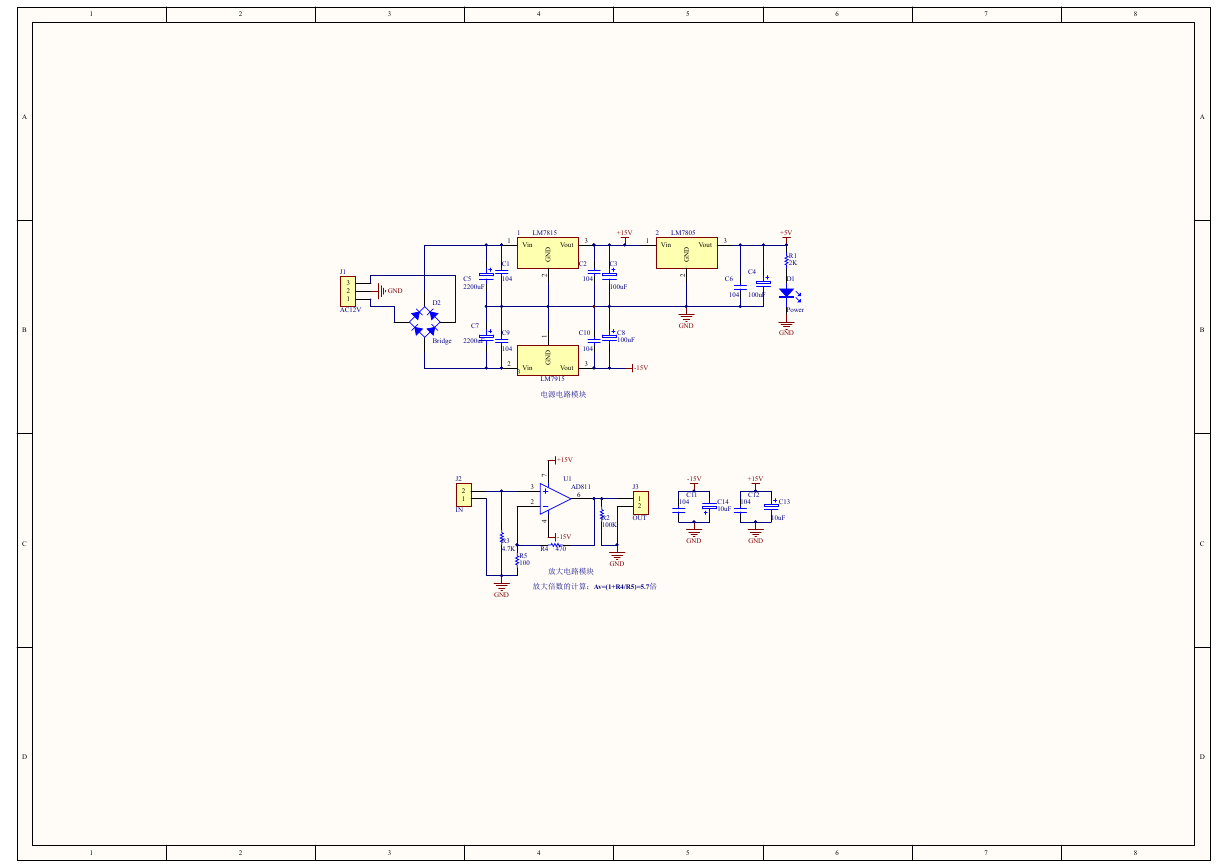The width and height of the screenshot is (1228, 868).
Task: Click the U1 AD811 op-amp triangle
Action: click(555, 498)
